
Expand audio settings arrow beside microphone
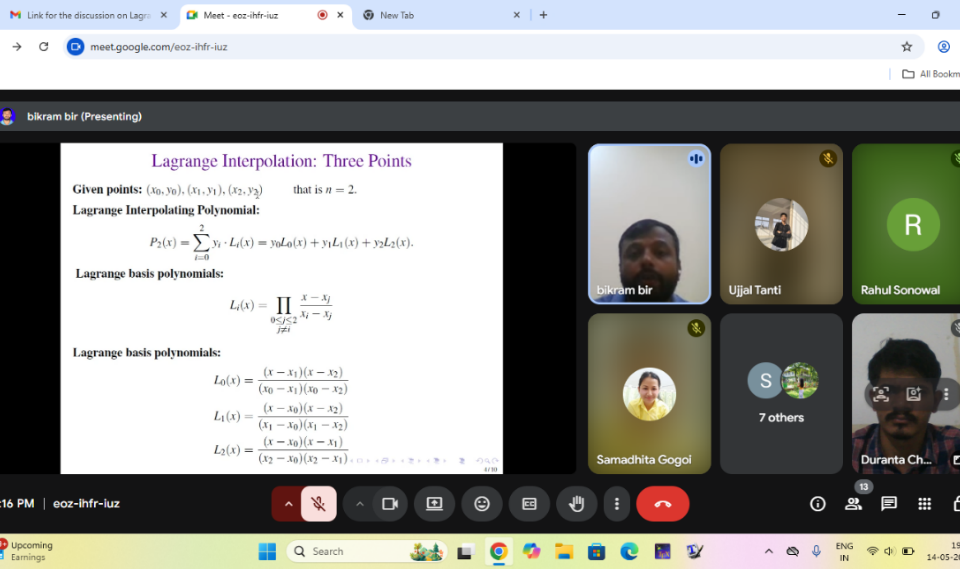(x=288, y=504)
